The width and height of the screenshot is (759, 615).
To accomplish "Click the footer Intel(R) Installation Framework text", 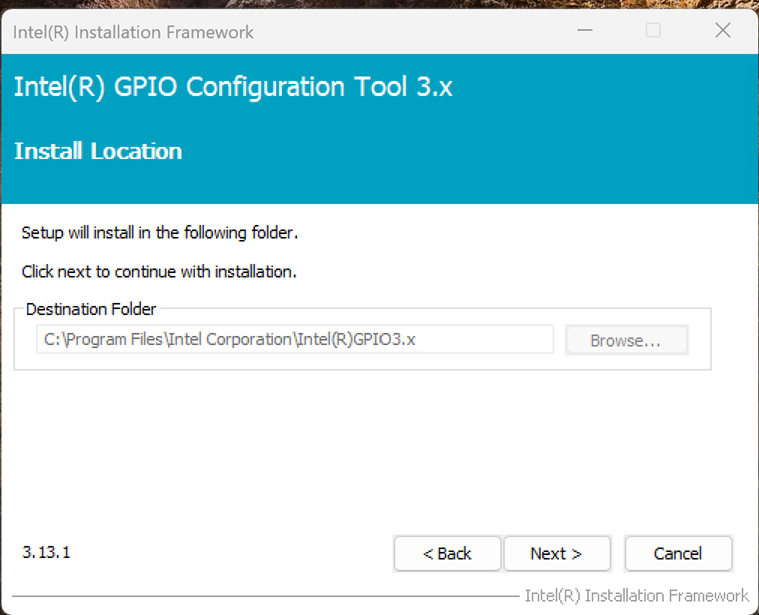I will 637,596.
